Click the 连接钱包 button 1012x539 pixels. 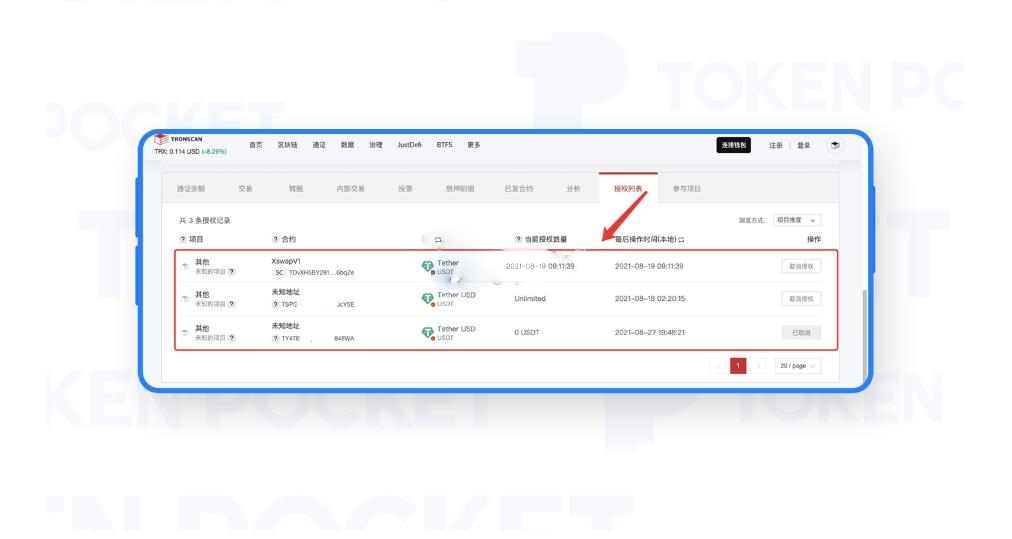point(735,146)
